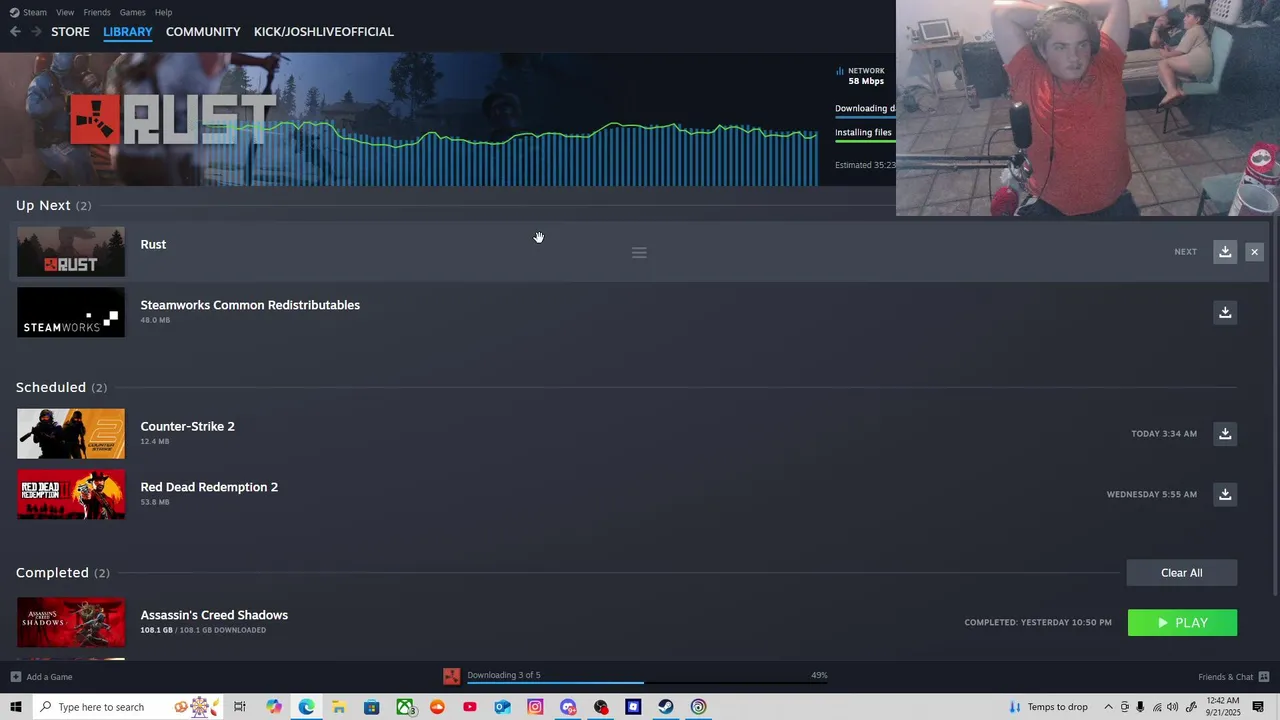Open Outlook from the taskbar
This screenshot has width=1280, height=720.
pos(502,707)
